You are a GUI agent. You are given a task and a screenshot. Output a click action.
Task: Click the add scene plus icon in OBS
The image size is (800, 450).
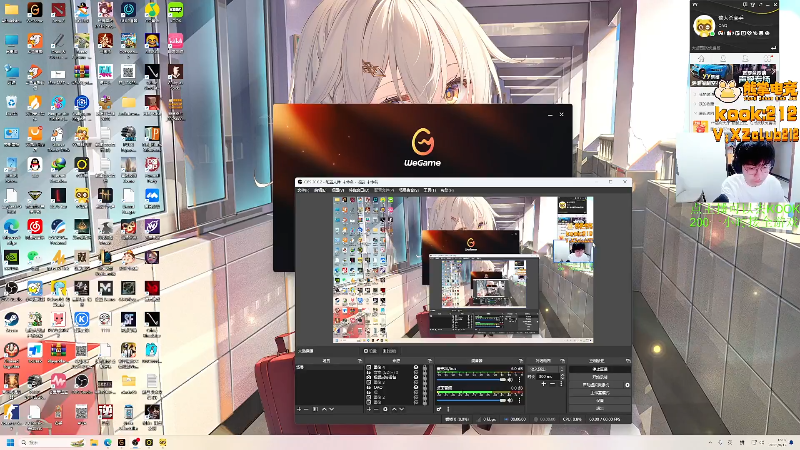299,409
